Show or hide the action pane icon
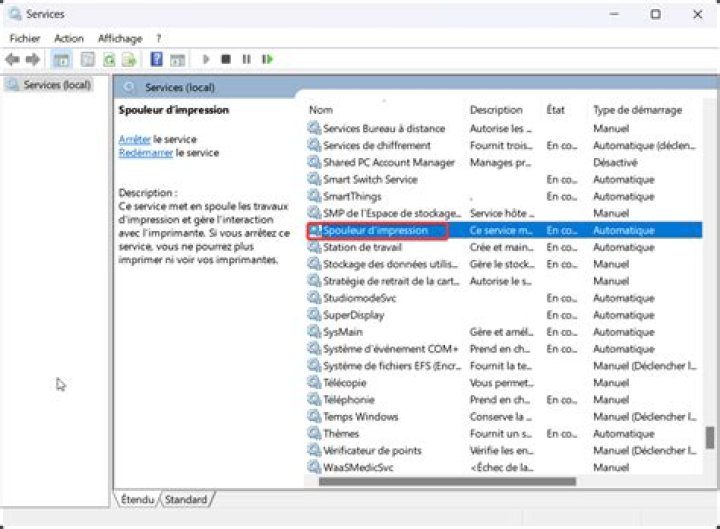720x529 pixels. tap(177, 60)
